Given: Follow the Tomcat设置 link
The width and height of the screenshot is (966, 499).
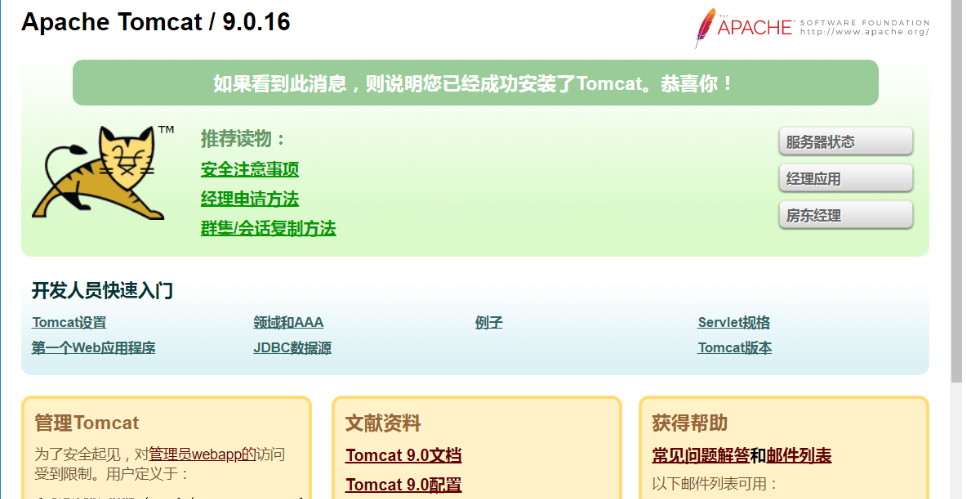Looking at the screenshot, I should 69,322.
